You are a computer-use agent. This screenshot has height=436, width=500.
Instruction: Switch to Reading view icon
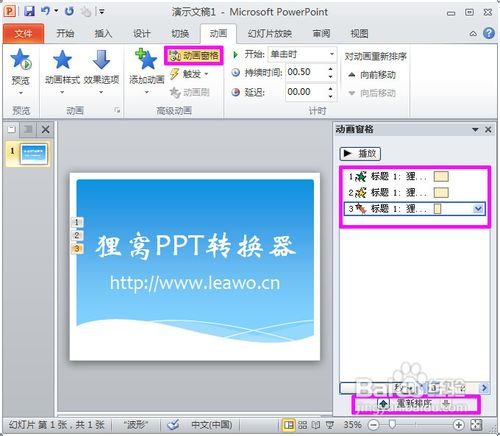(x=315, y=425)
